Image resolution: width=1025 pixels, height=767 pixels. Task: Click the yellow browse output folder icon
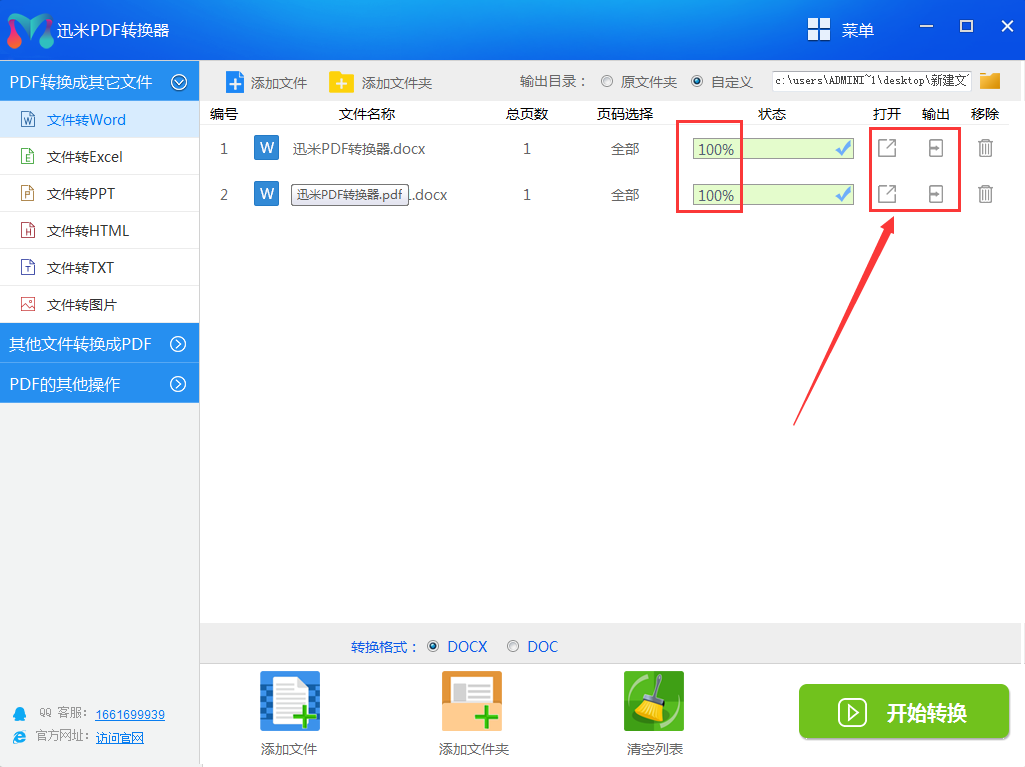990,81
